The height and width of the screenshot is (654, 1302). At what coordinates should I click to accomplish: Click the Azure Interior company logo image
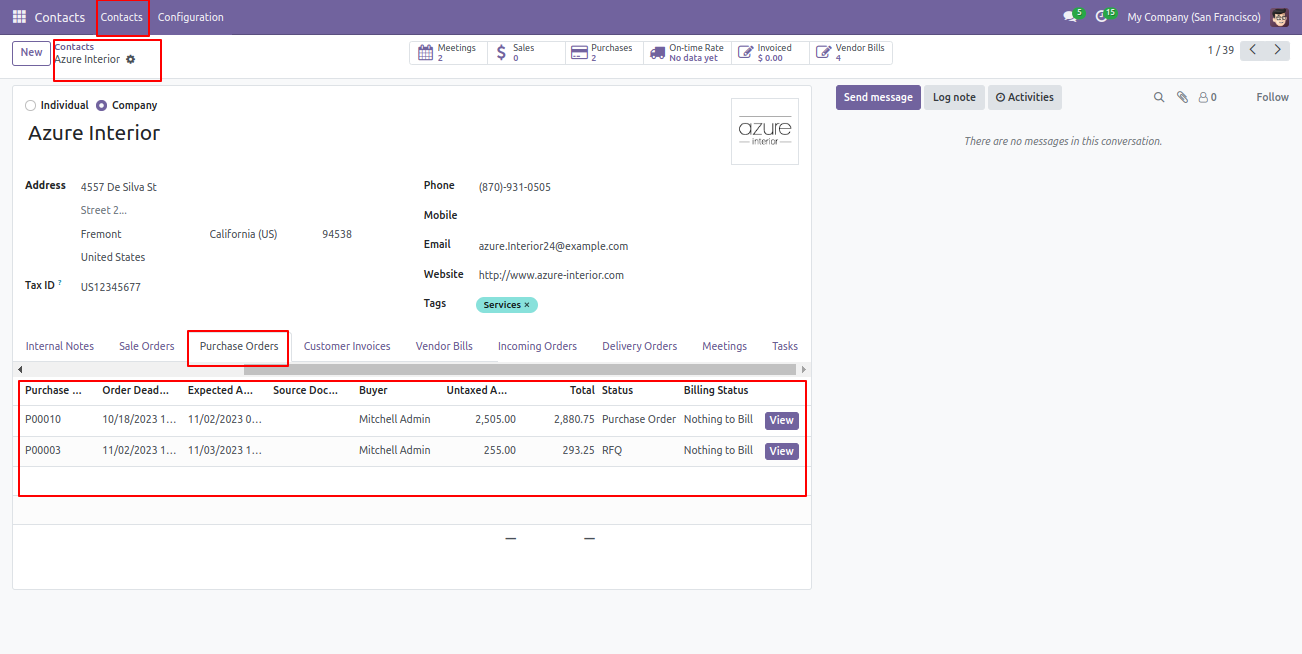[765, 131]
